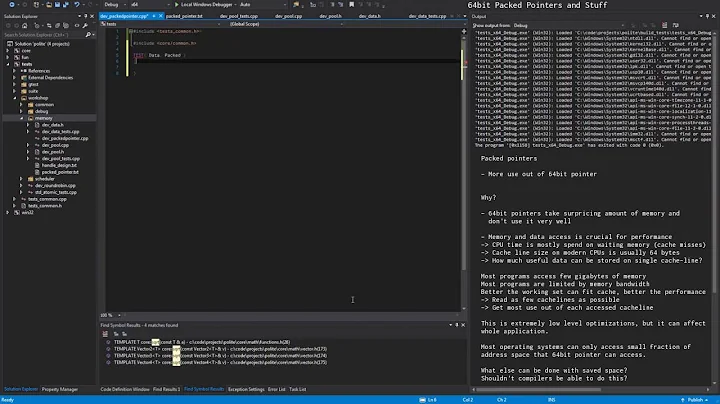Open Find in Files from the toolbar
720x404 pixels.
[296, 5]
